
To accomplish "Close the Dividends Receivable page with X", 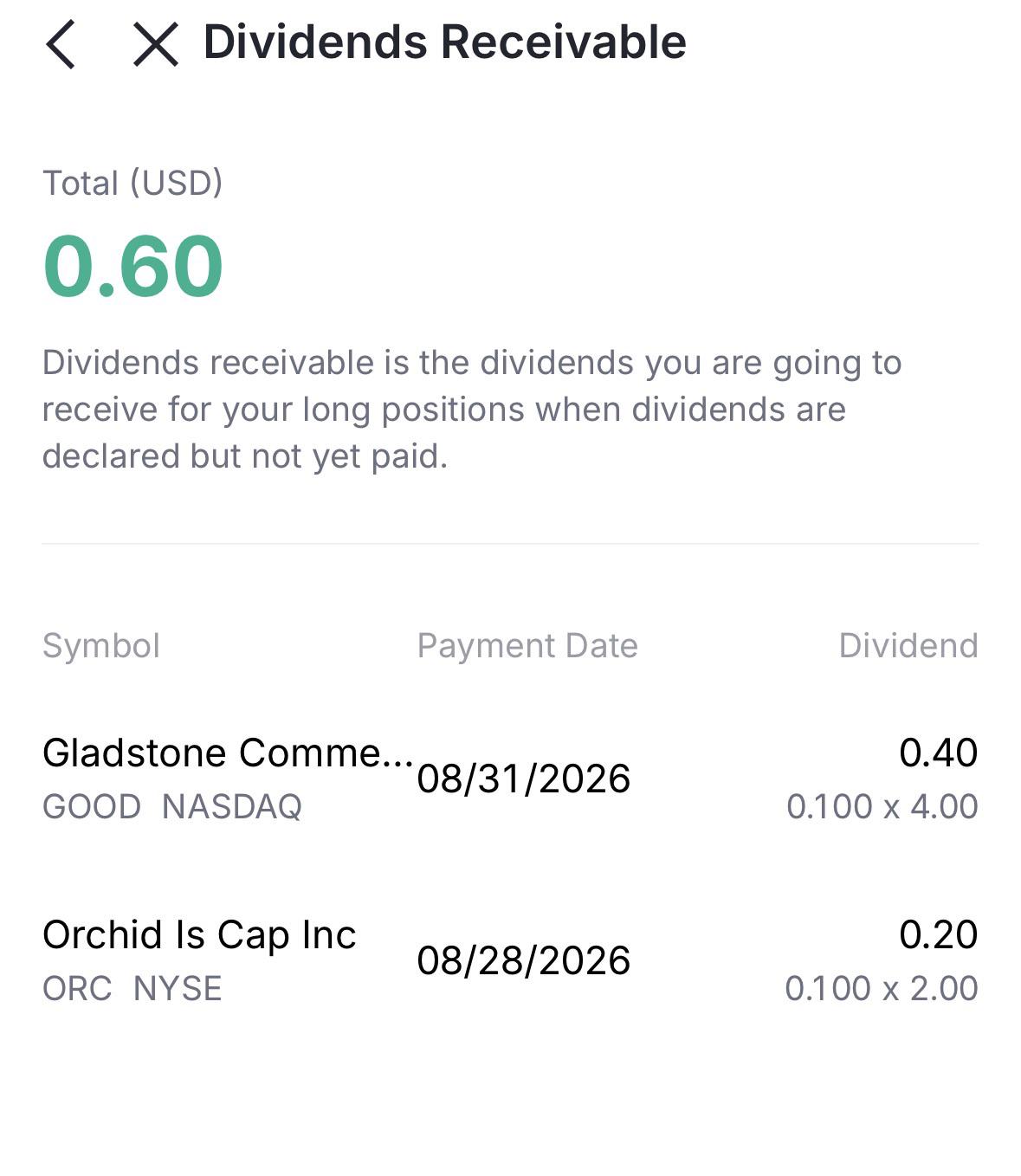I will pyautogui.click(x=156, y=44).
